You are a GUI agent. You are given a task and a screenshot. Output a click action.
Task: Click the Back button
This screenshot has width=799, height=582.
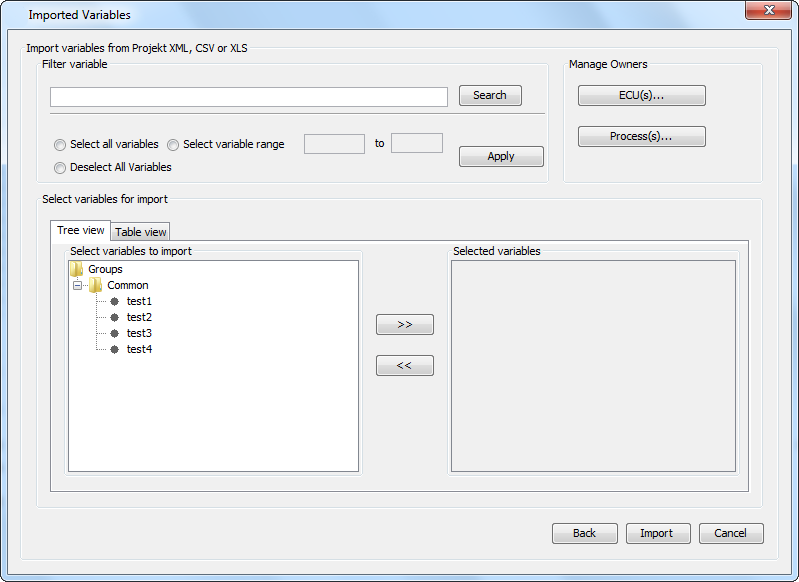[x=584, y=533]
